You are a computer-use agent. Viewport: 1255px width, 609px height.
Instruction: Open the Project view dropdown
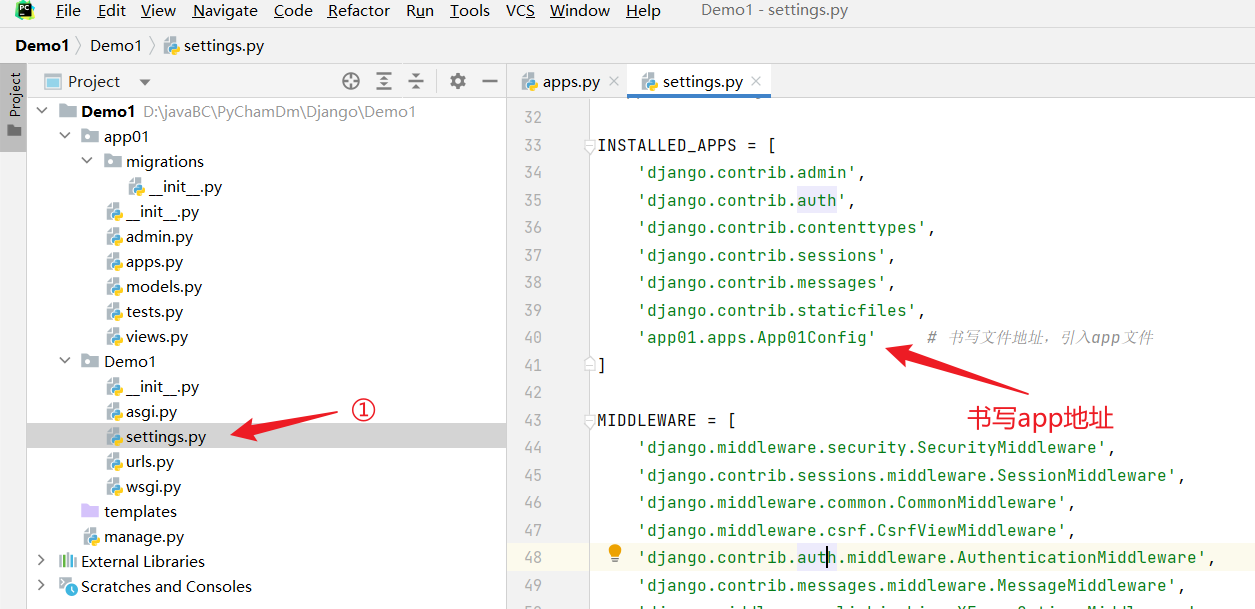point(145,82)
